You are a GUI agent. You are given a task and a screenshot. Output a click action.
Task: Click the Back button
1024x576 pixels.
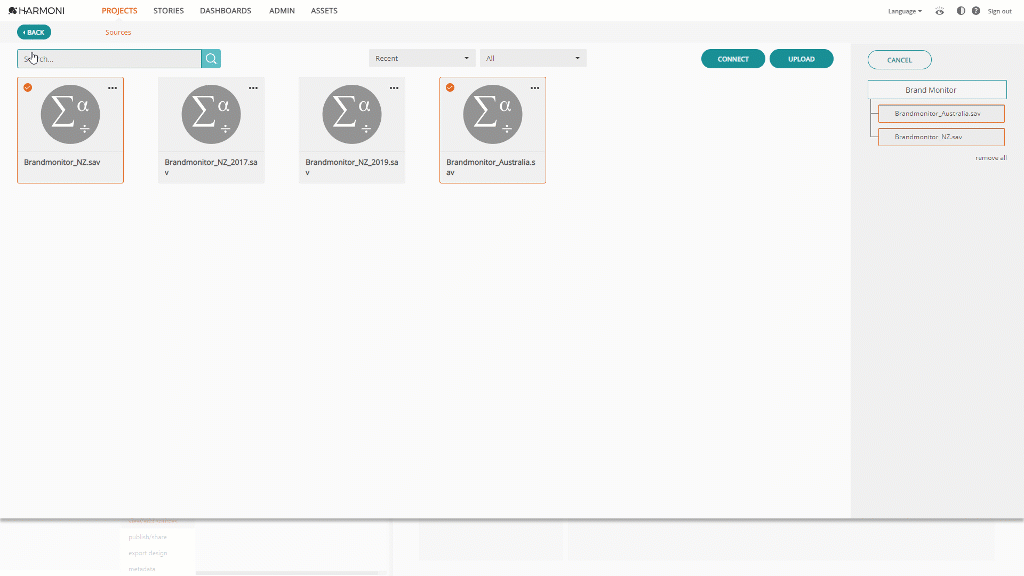click(34, 32)
